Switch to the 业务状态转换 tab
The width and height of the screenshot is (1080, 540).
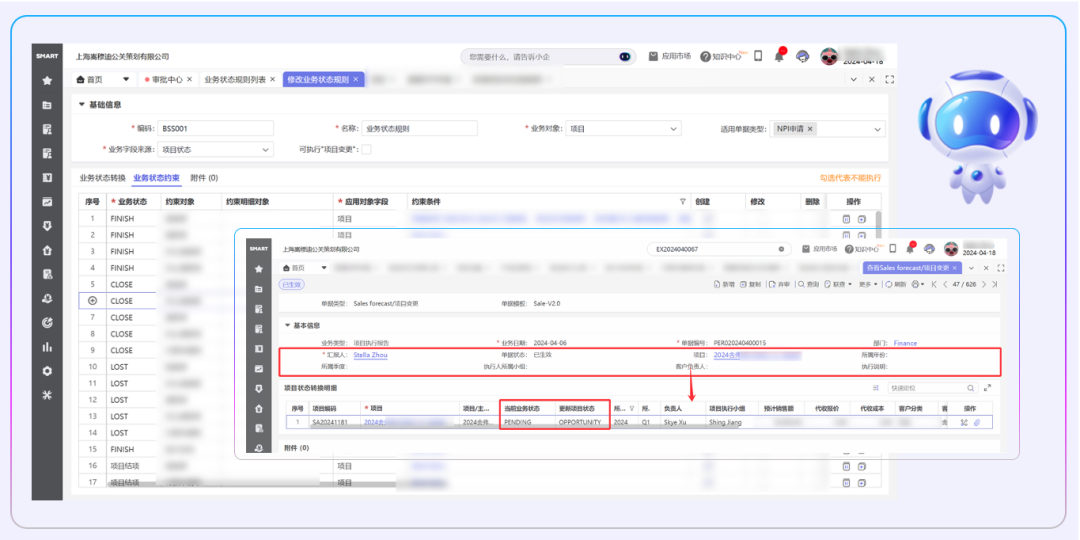103,178
